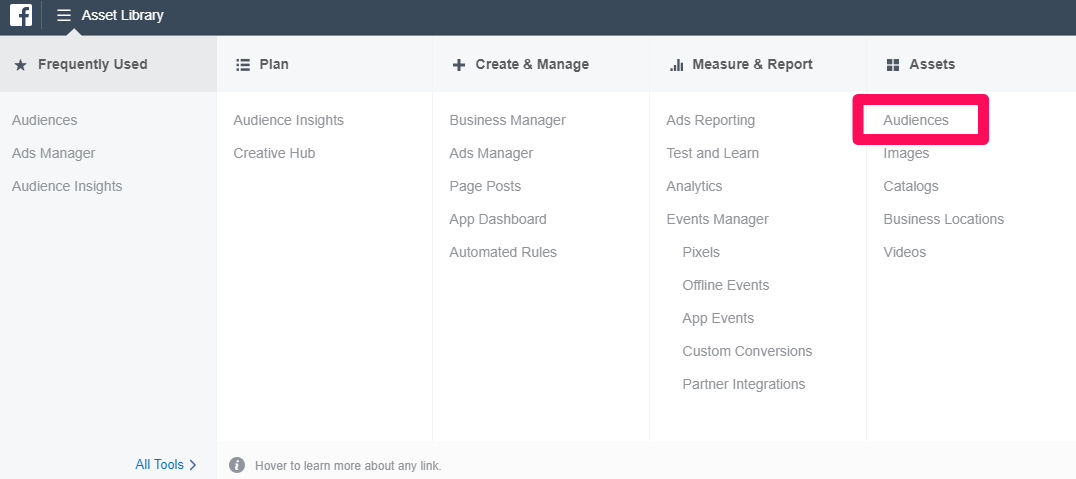Open Partner Integrations
Viewport: 1076px width, 479px height.
point(744,384)
